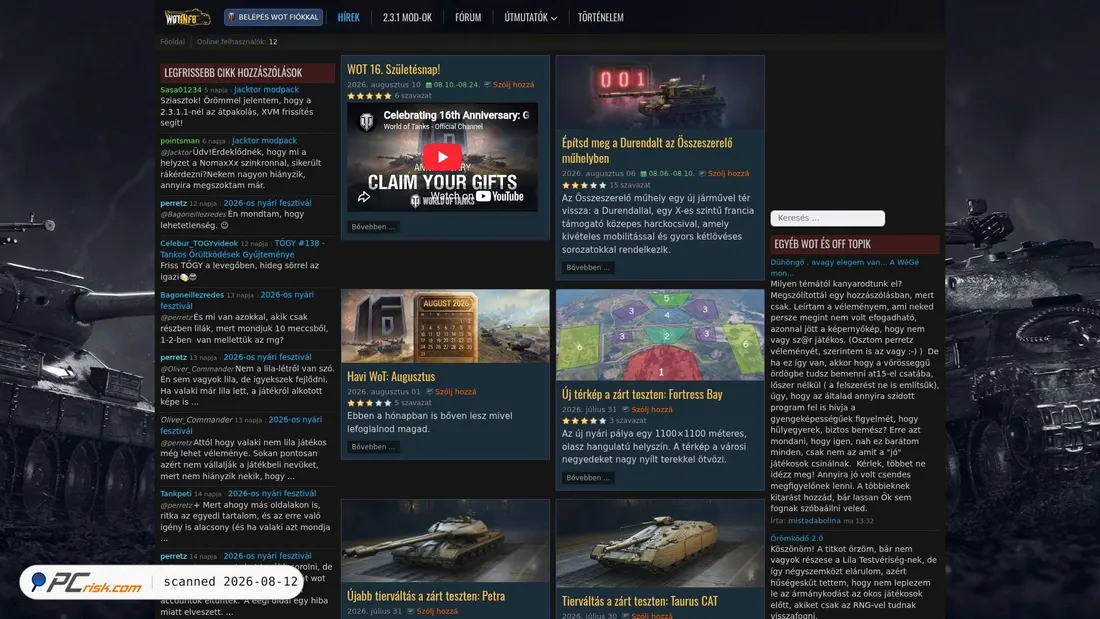Open Tierváltás a zárt teszten: Taurus CAT
The width and height of the screenshot is (1100, 619).
pyautogui.click(x=640, y=601)
